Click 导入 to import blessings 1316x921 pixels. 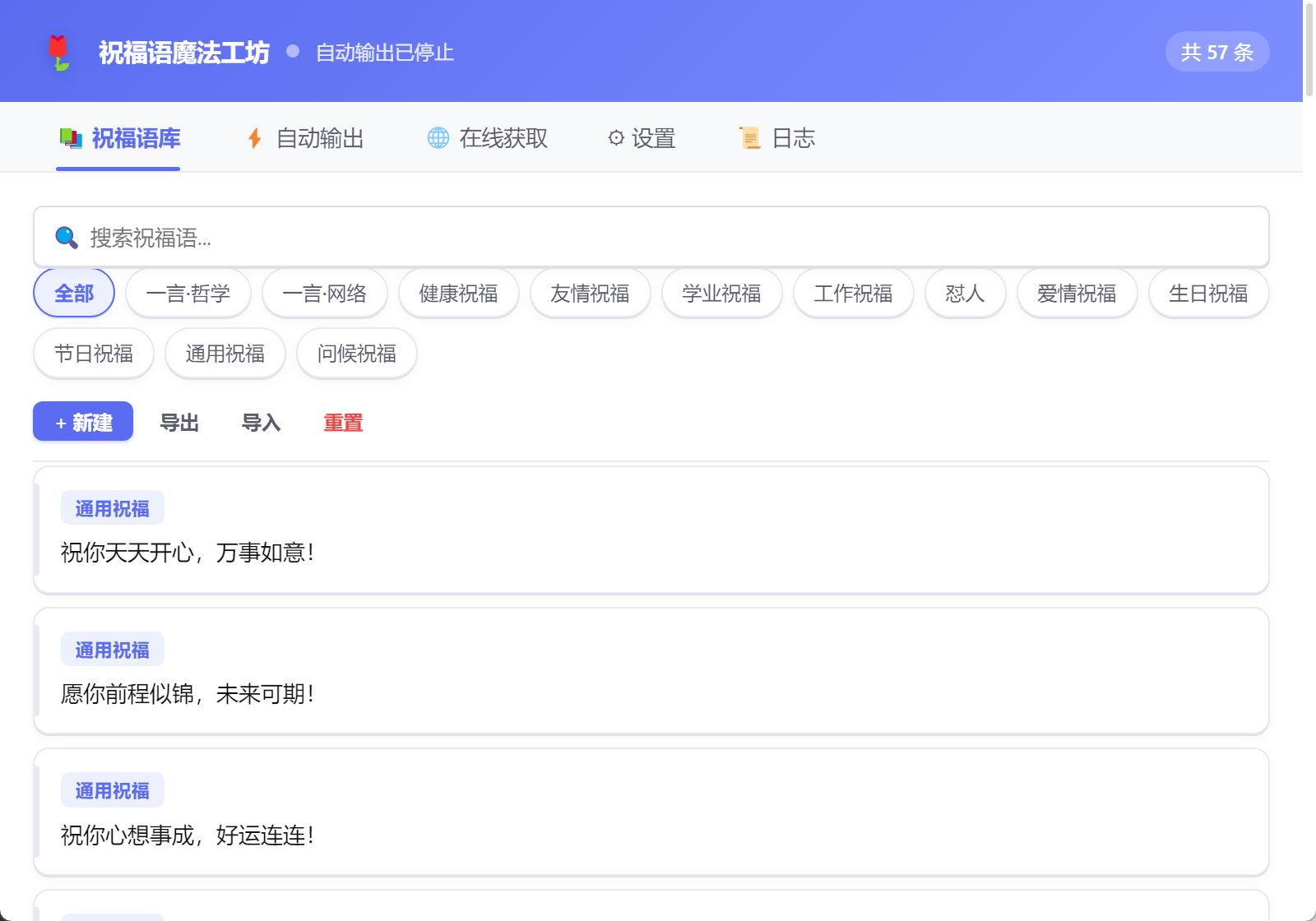tap(262, 423)
